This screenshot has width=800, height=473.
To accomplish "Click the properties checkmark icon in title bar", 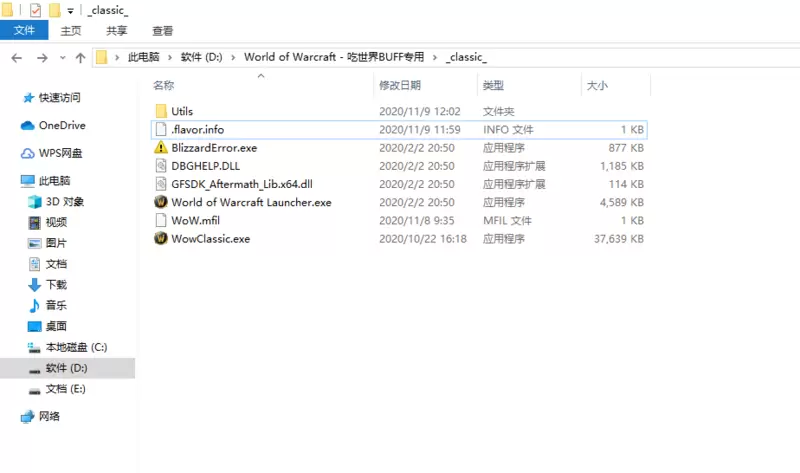I will click(35, 10).
